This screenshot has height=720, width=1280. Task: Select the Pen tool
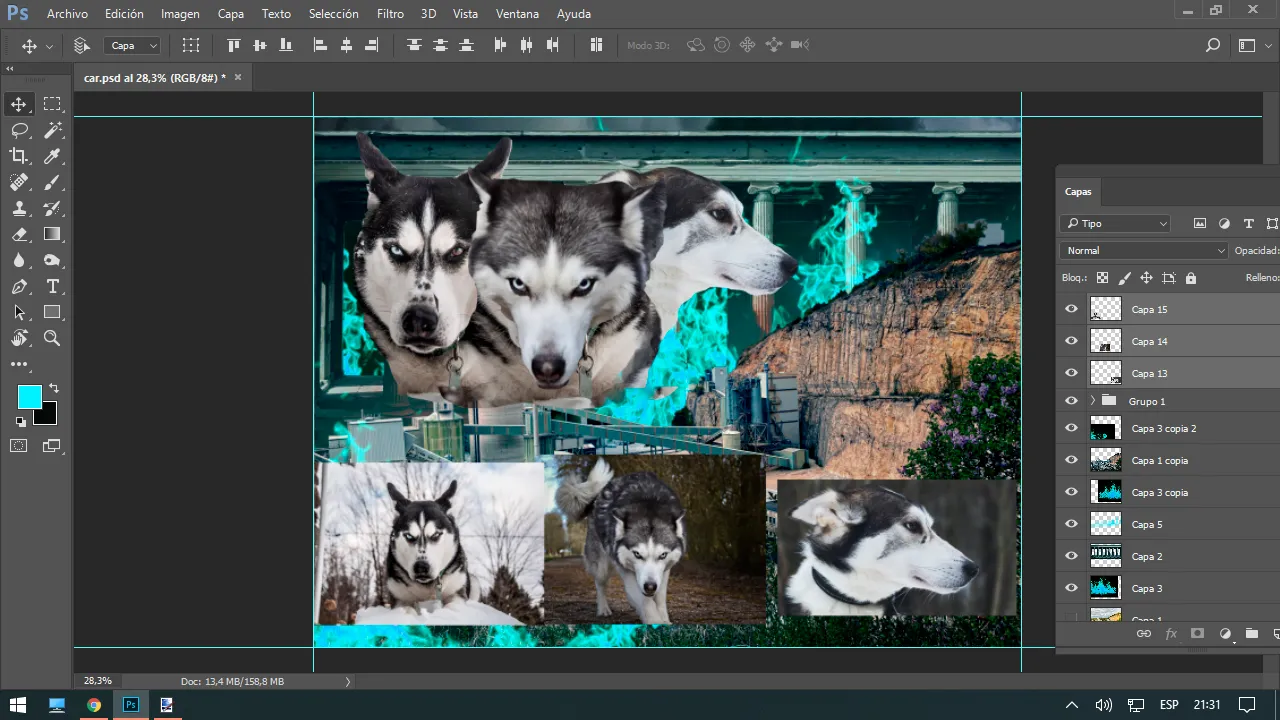click(19, 287)
